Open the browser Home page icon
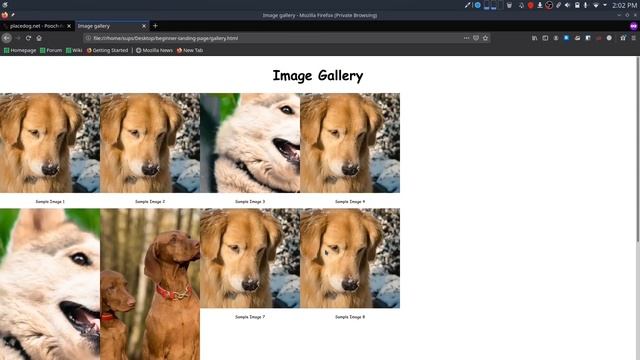Image resolution: width=640 pixels, height=360 pixels. click(39, 38)
